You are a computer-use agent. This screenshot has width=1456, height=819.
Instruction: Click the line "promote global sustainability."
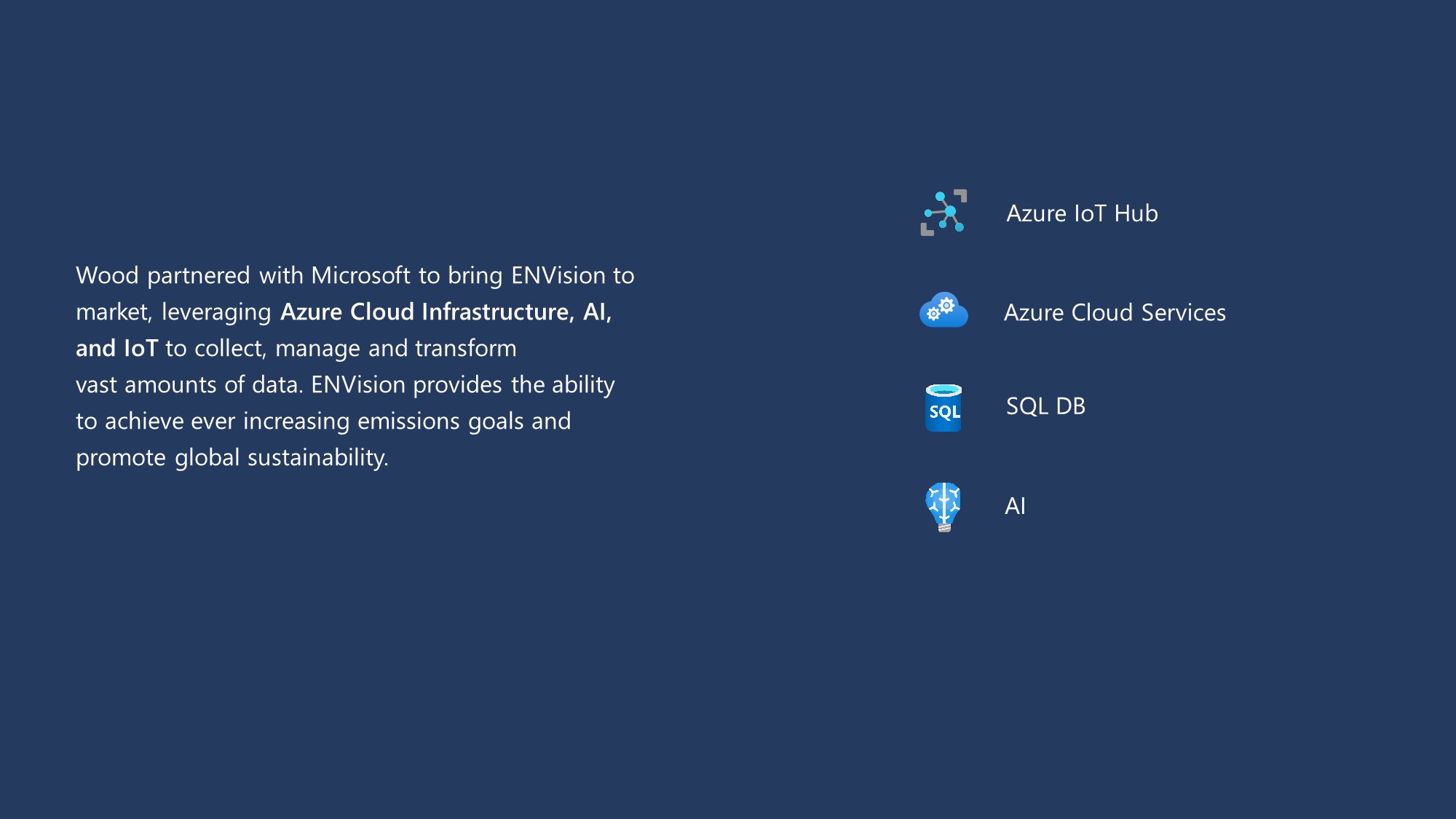(x=232, y=457)
